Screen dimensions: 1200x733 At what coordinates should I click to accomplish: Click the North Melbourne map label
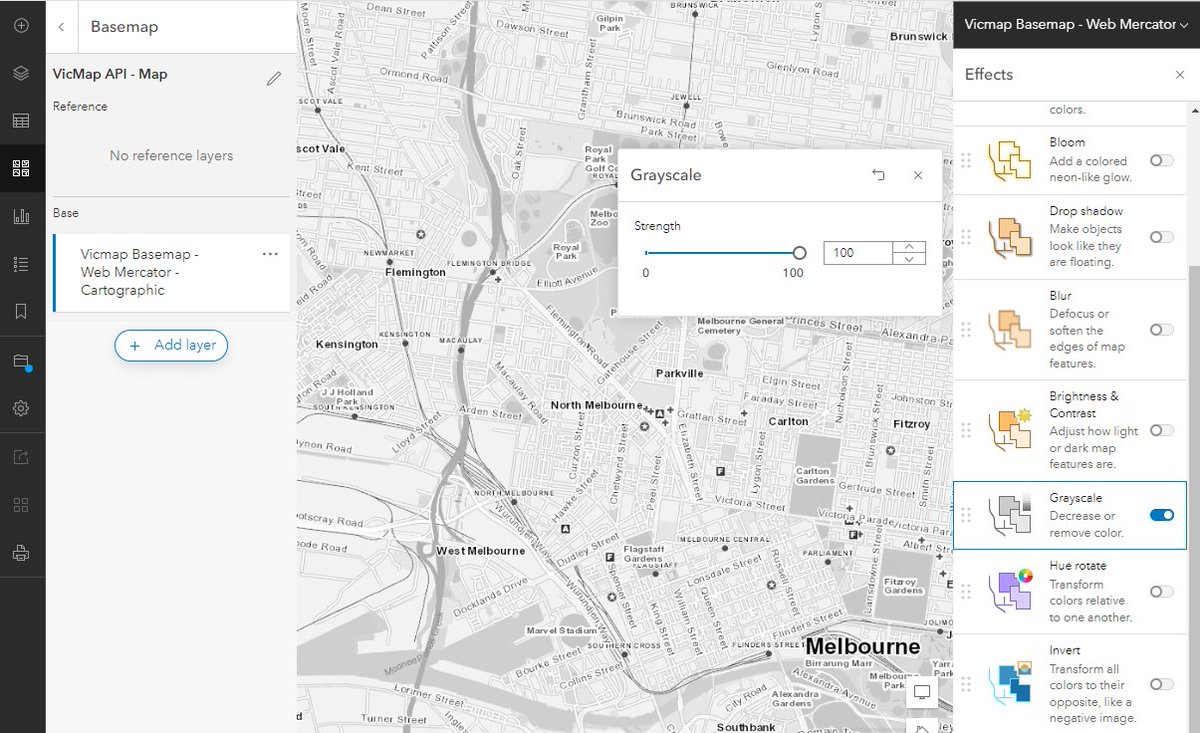point(596,405)
